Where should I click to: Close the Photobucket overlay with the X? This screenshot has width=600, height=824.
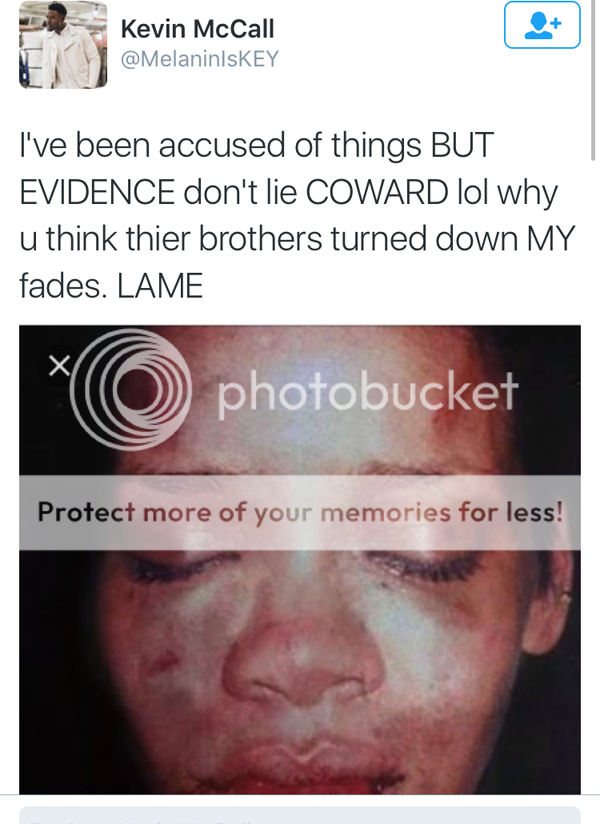click(x=59, y=366)
